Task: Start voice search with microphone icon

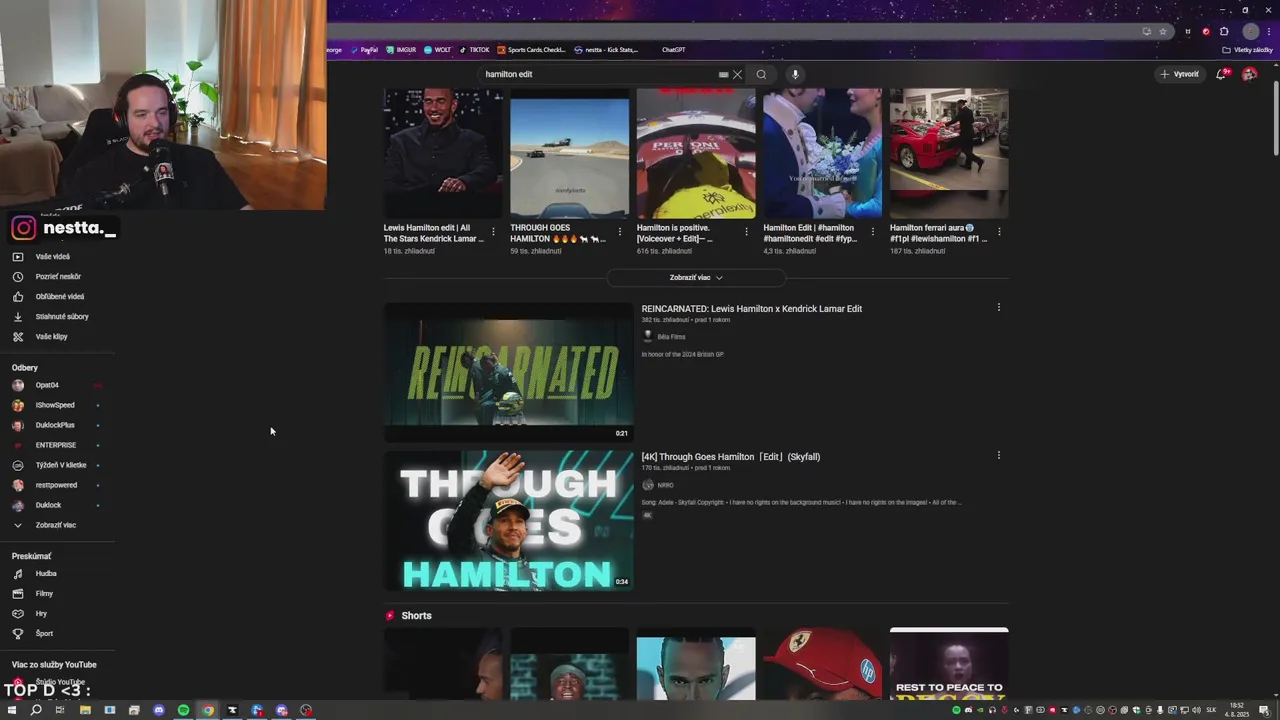Action: [x=795, y=74]
